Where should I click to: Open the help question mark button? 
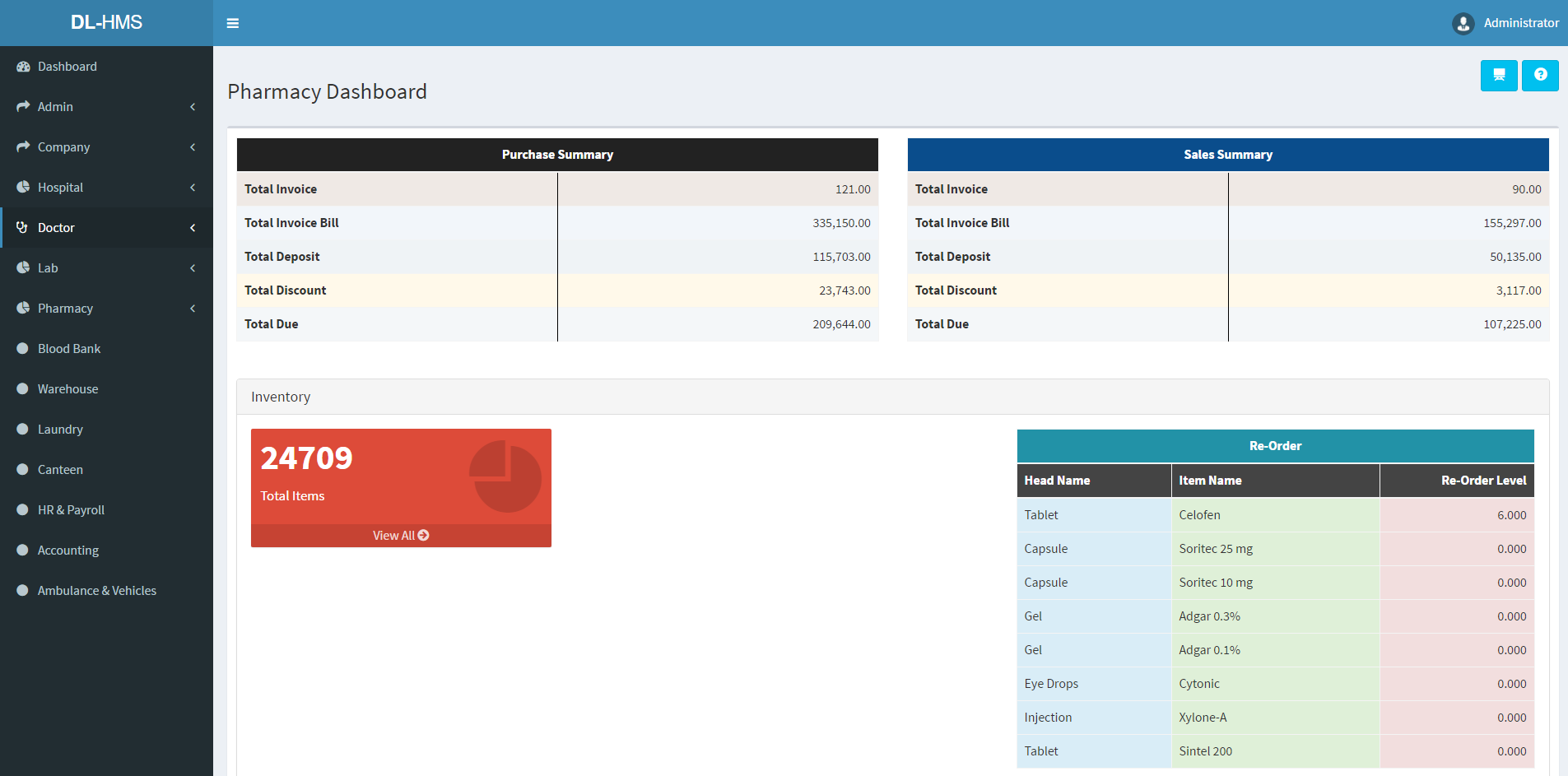(1539, 76)
